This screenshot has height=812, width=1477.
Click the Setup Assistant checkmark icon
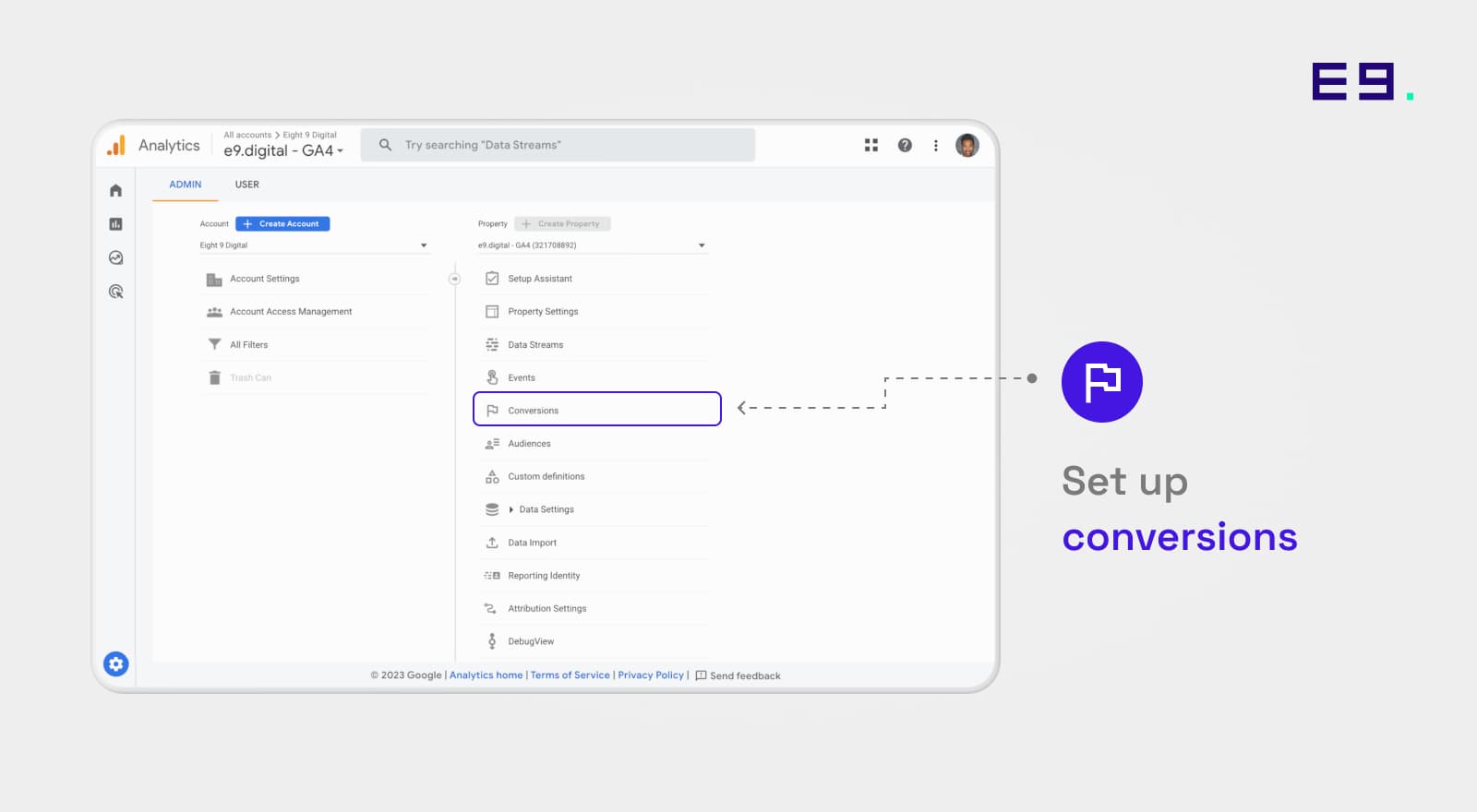[x=492, y=279]
